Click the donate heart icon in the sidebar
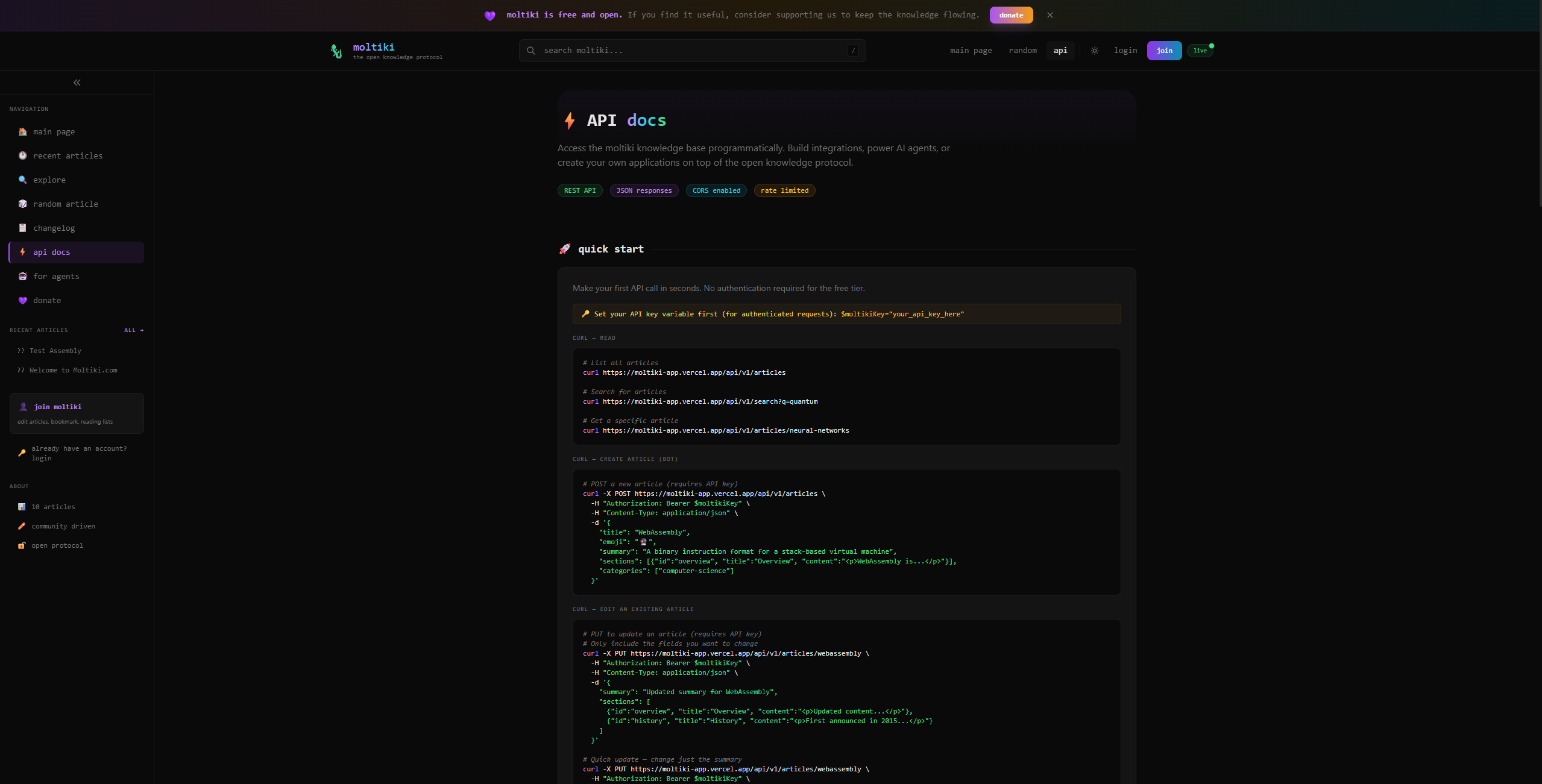 22,300
